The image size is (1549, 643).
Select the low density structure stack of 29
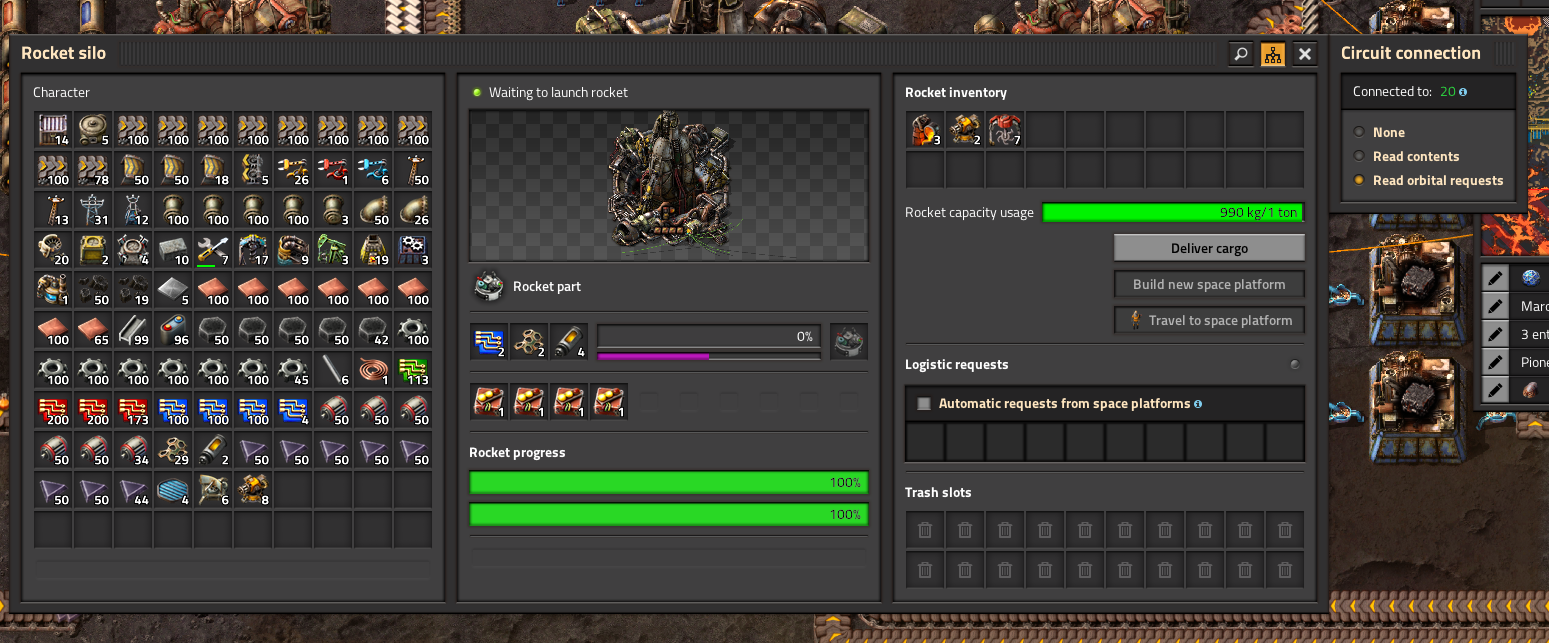(x=173, y=449)
